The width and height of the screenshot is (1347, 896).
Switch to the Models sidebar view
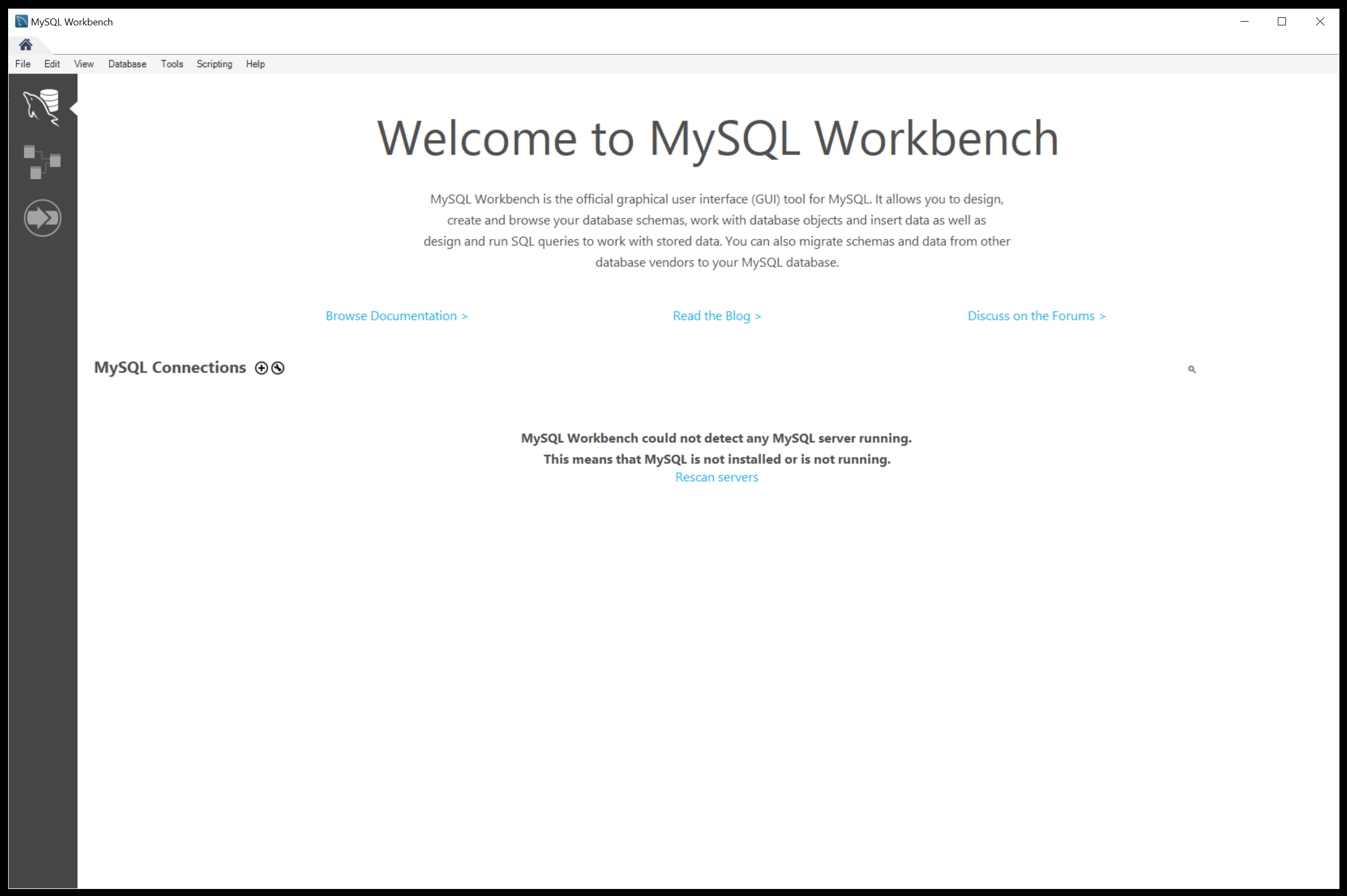click(x=42, y=162)
